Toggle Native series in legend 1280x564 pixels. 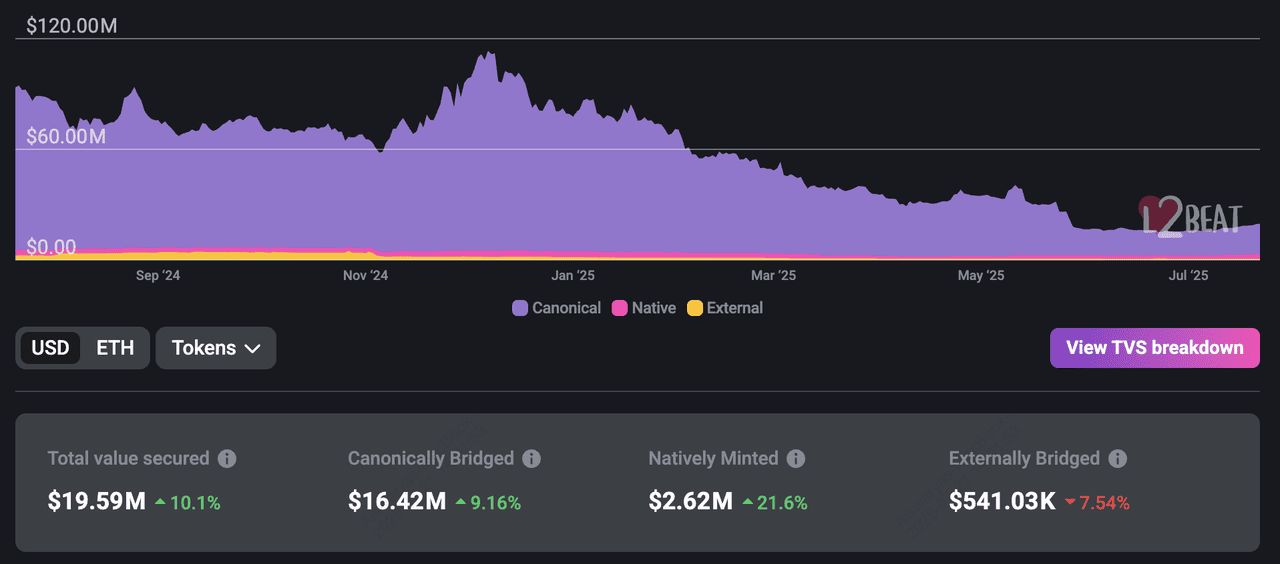point(644,308)
